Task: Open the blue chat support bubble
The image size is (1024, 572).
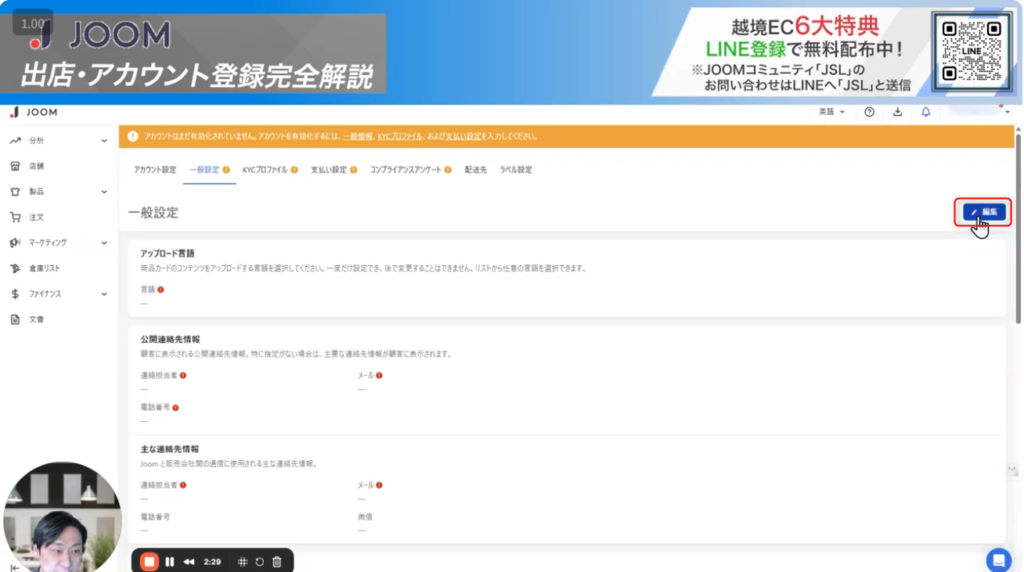Action: tap(998, 559)
